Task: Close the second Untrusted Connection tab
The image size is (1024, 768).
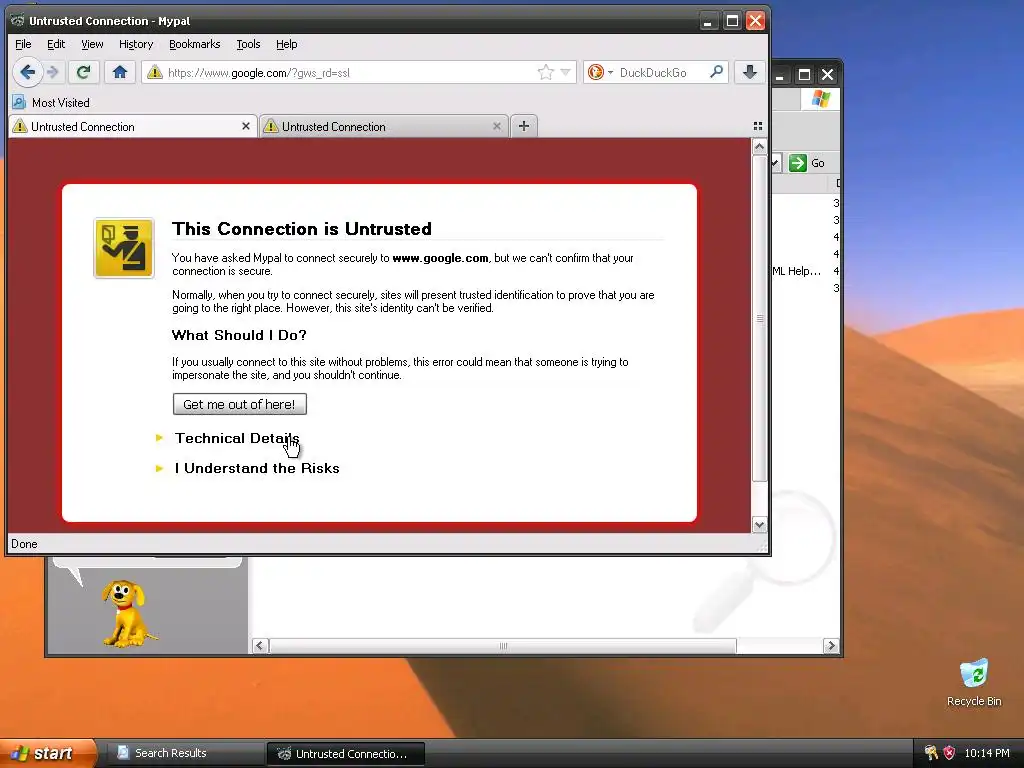Action: [x=496, y=126]
